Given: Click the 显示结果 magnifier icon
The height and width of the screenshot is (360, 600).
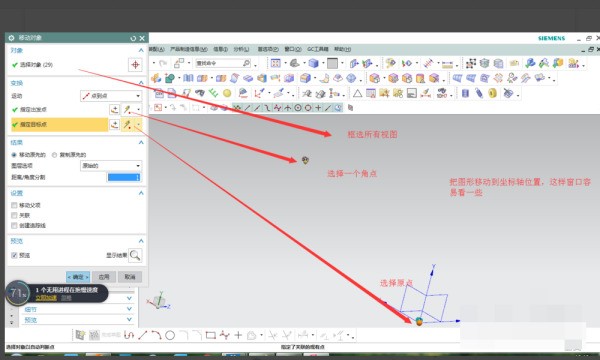Looking at the screenshot, I should (x=135, y=255).
